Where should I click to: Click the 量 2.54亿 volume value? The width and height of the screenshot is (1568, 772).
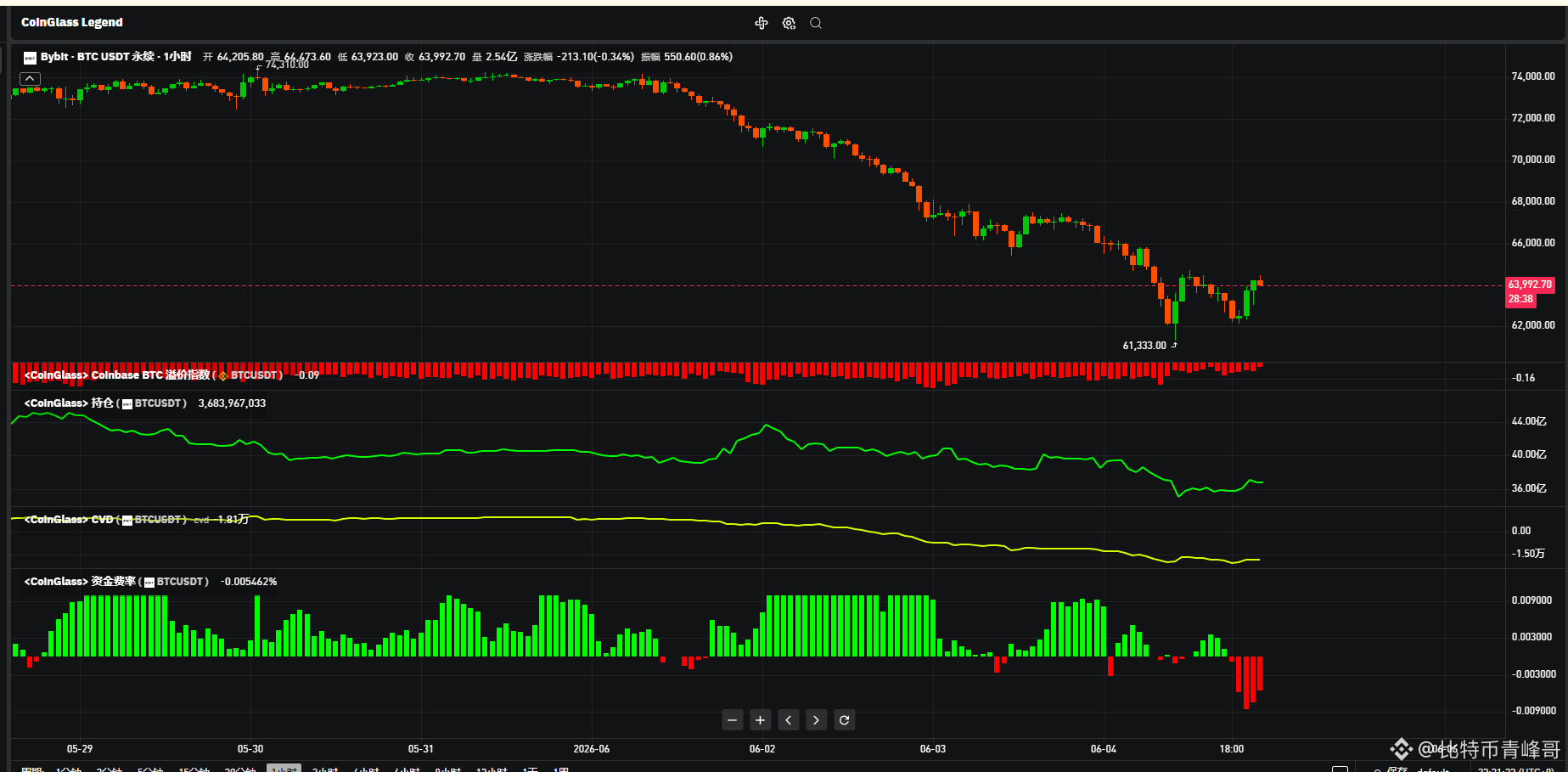(x=494, y=57)
